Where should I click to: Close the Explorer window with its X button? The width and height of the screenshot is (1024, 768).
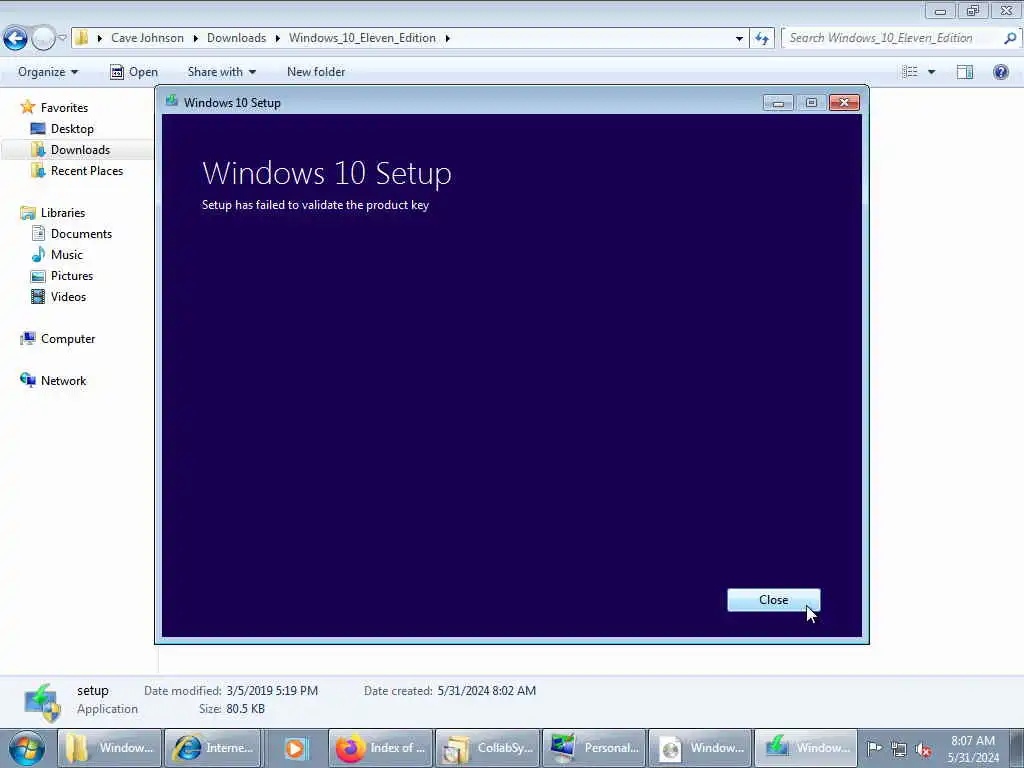tap(1007, 10)
